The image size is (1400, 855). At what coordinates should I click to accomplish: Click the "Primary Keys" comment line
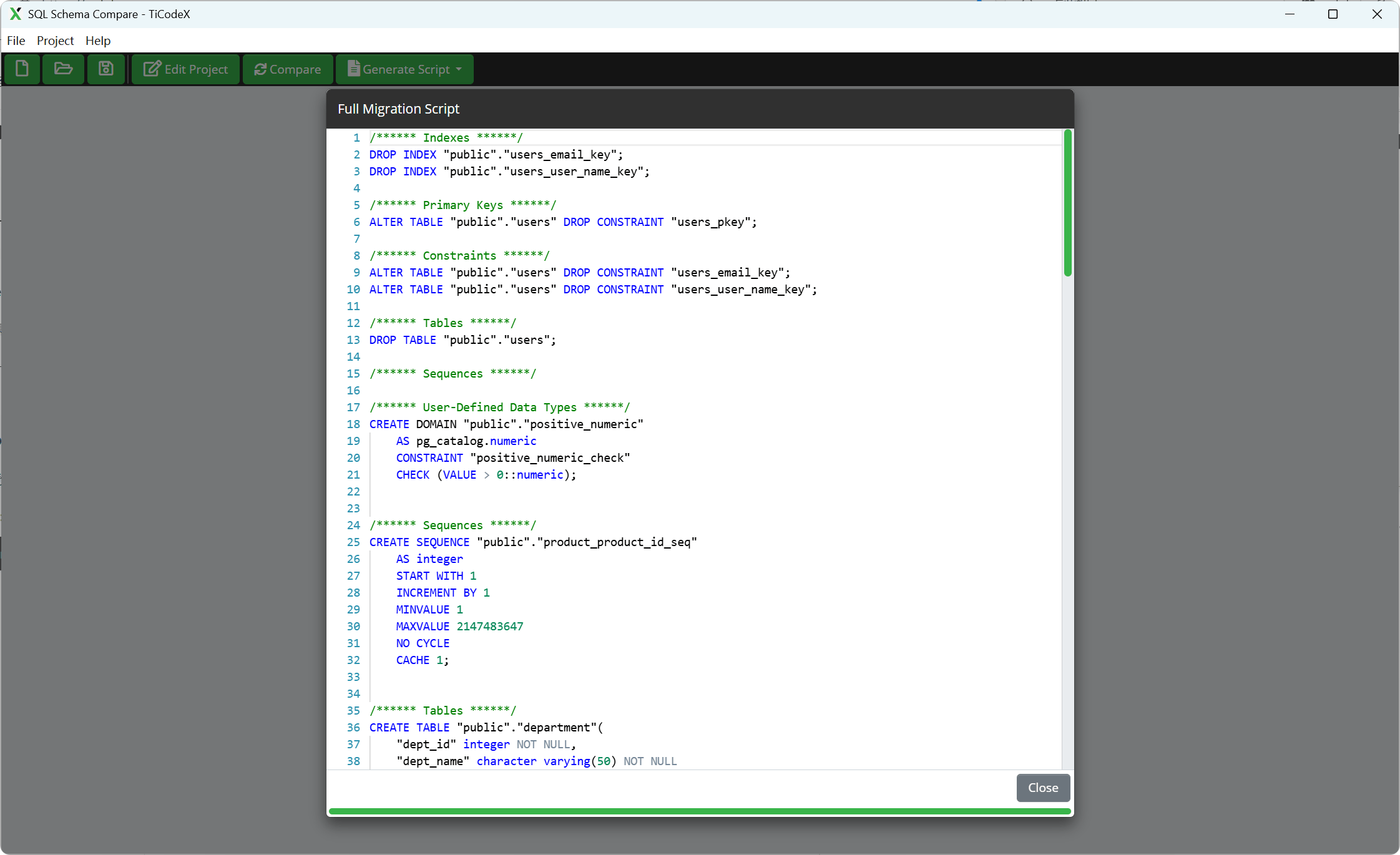click(x=463, y=205)
